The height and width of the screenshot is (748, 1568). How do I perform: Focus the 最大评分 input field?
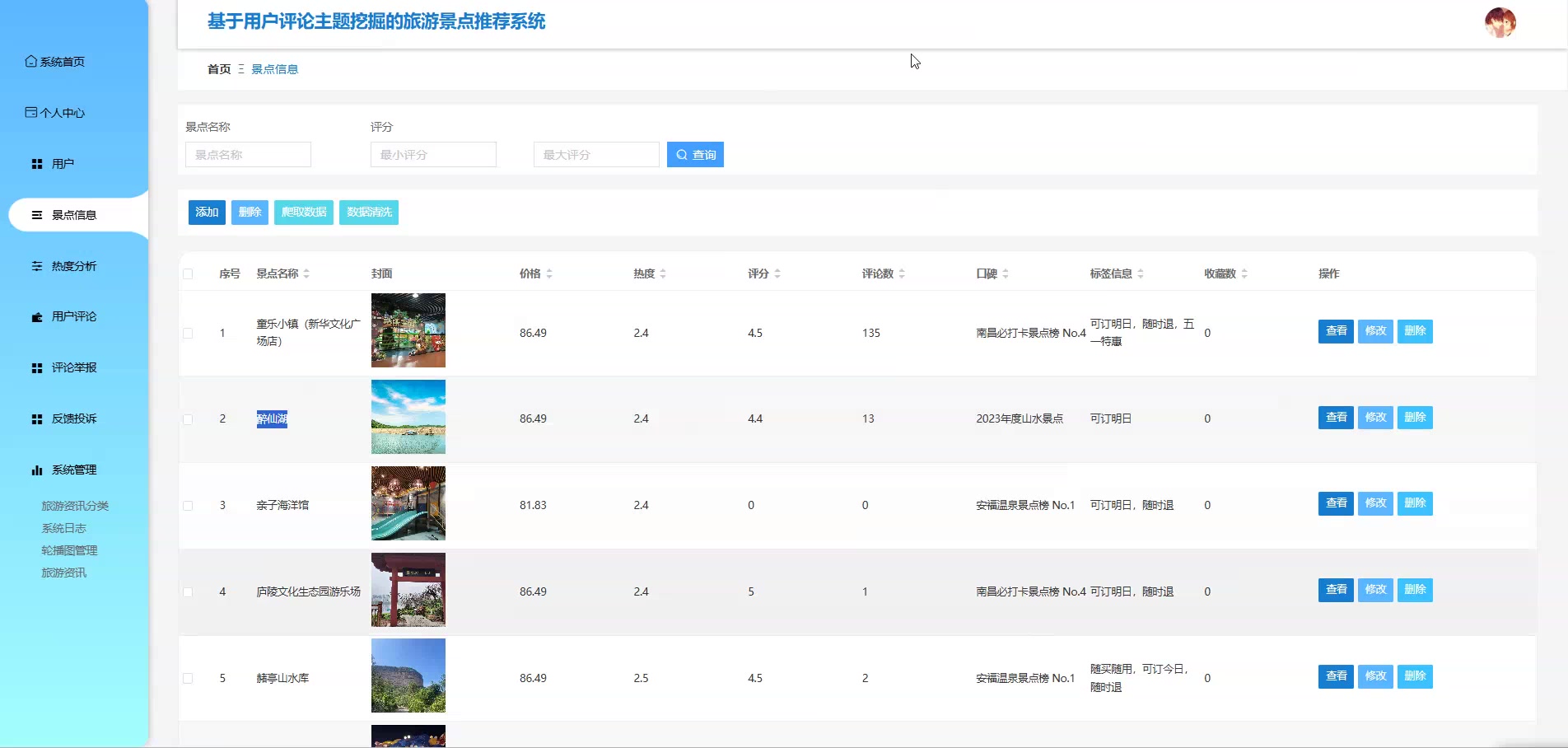[x=596, y=155]
